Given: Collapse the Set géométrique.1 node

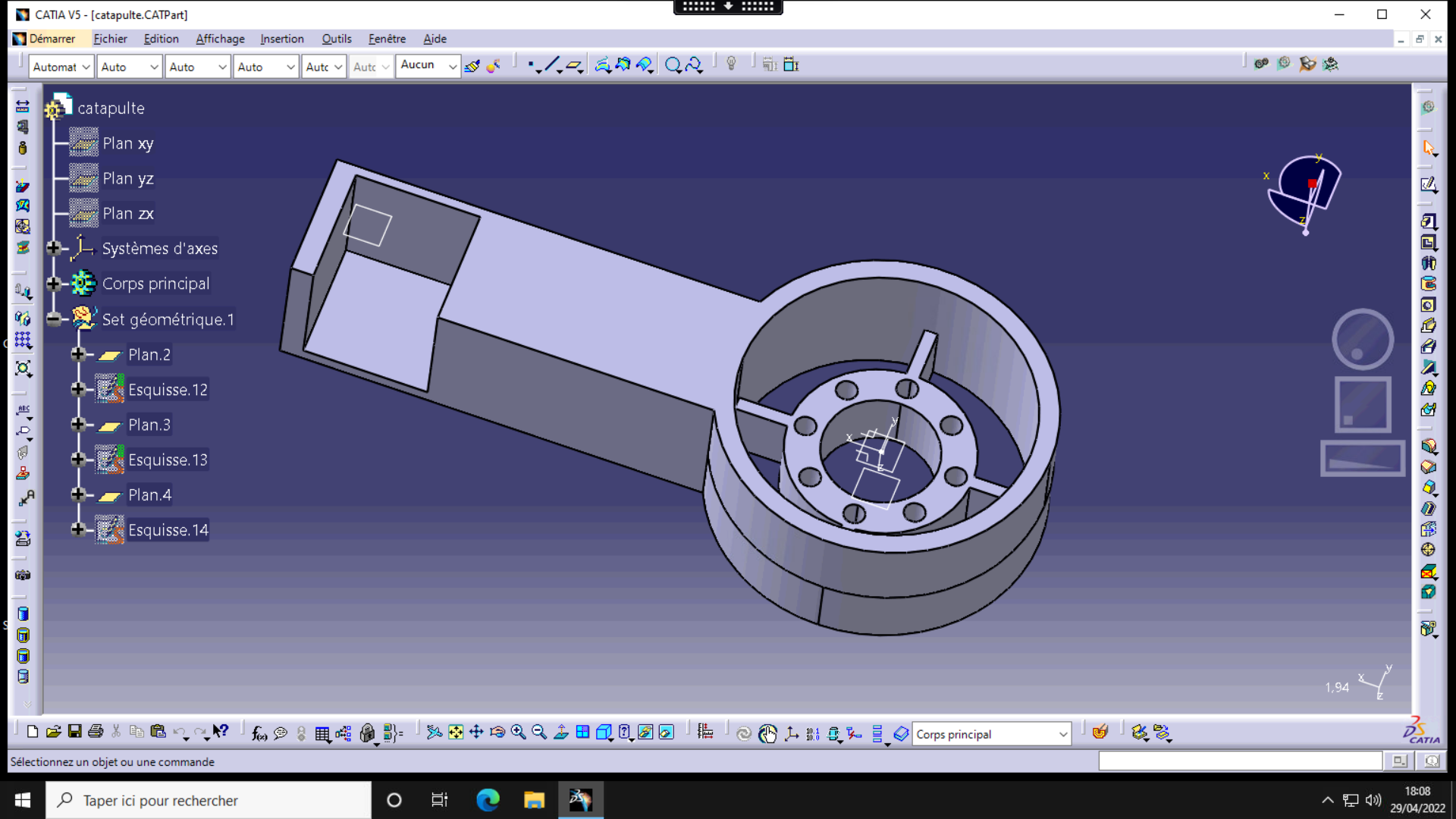Looking at the screenshot, I should 53,319.
